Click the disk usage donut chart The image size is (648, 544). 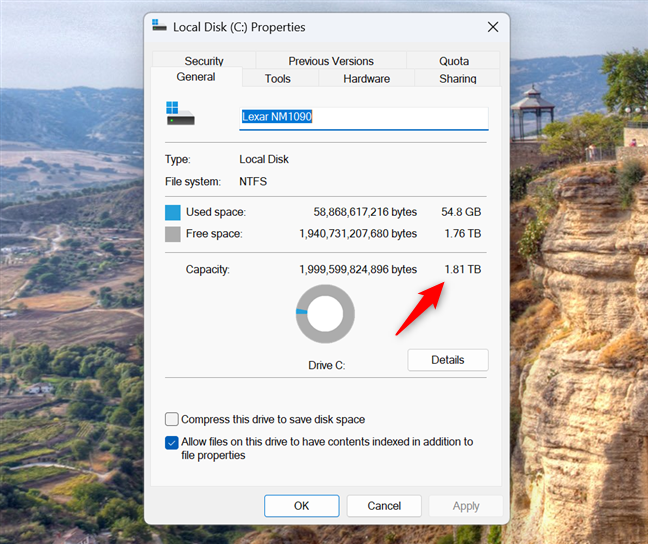coord(326,314)
